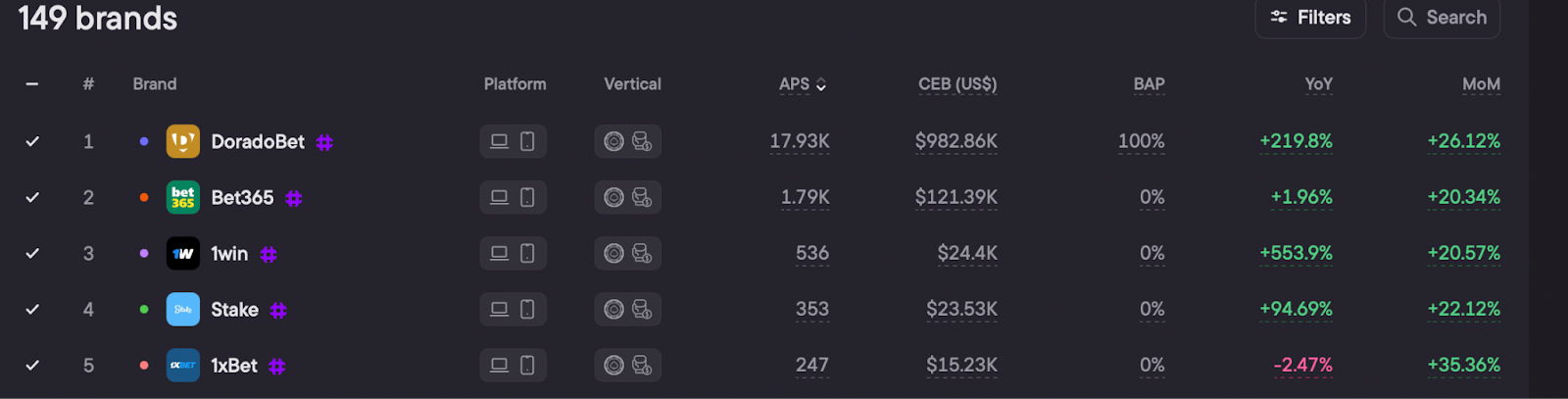Click the green color dot beside Stake
1568x399 pixels.
click(144, 309)
